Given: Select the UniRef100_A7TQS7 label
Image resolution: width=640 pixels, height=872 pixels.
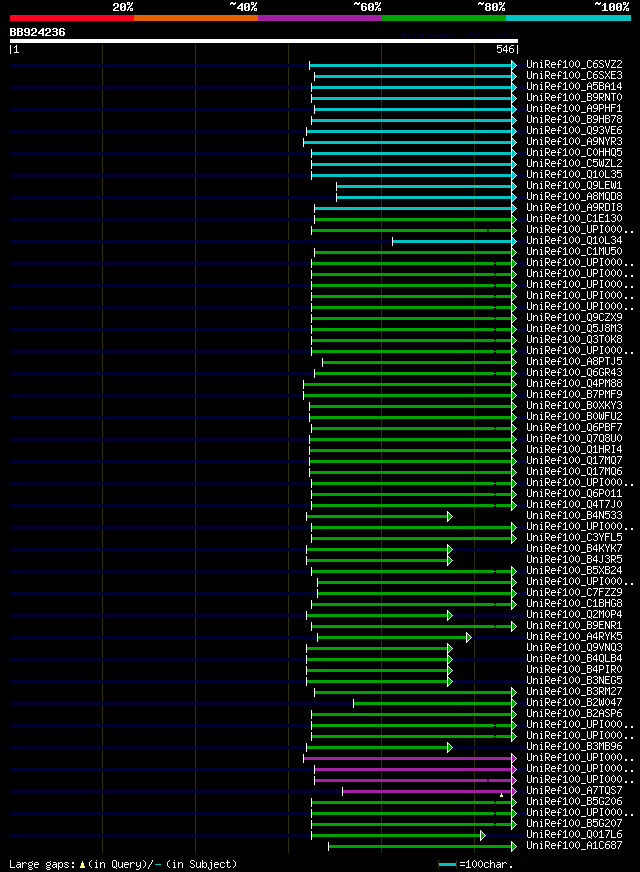Looking at the screenshot, I should tap(574, 790).
